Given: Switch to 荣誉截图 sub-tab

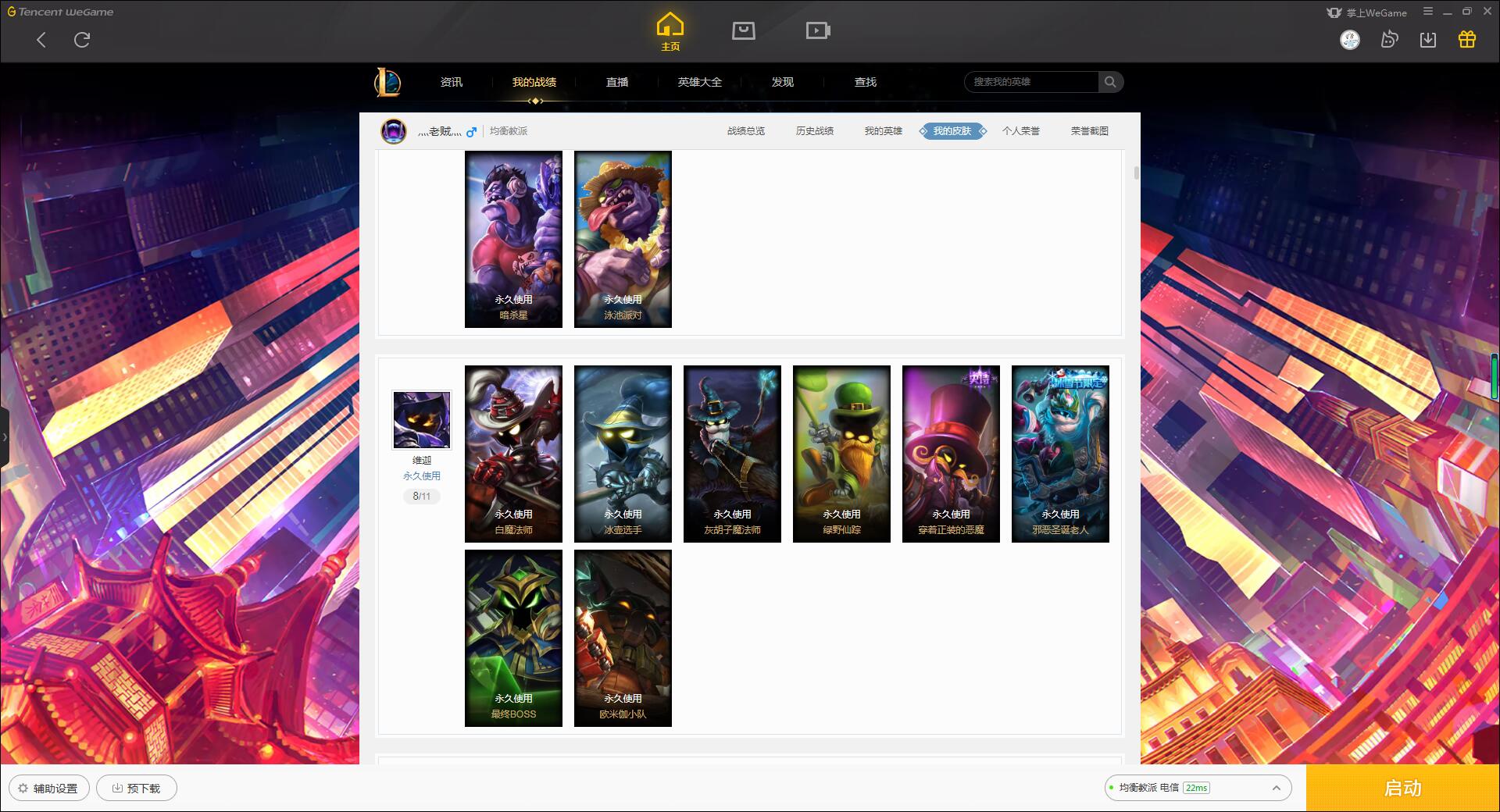Looking at the screenshot, I should [1090, 131].
